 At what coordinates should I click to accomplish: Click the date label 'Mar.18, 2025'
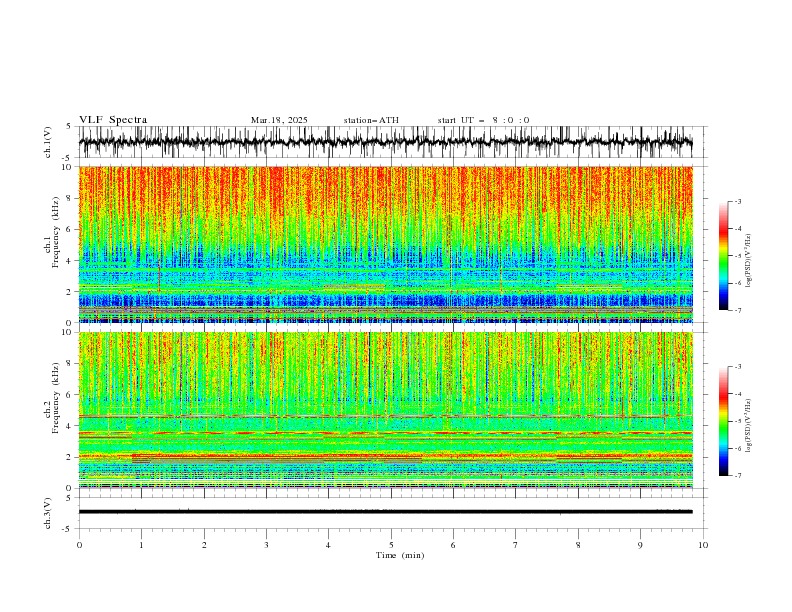(x=279, y=120)
